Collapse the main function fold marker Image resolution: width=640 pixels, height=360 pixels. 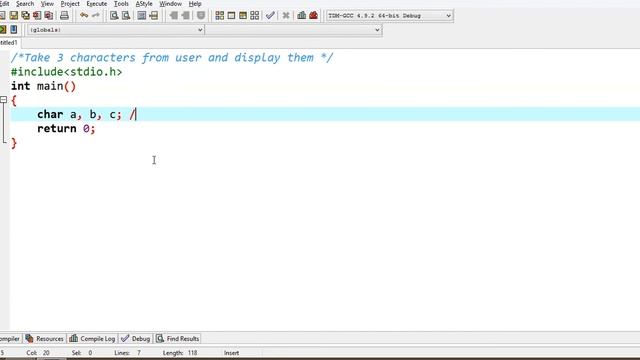[x=4, y=100]
